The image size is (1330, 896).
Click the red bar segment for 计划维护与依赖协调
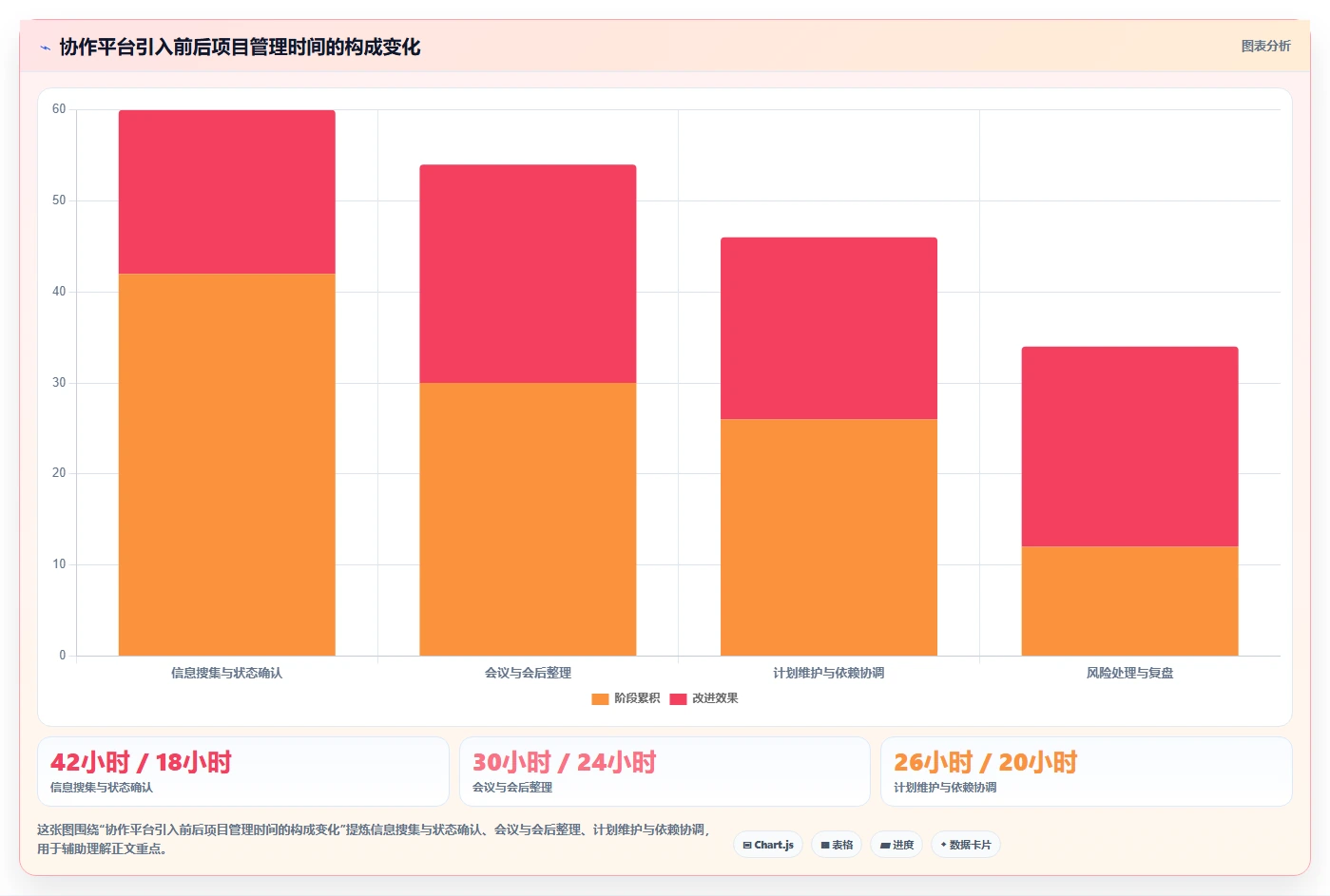(829, 328)
